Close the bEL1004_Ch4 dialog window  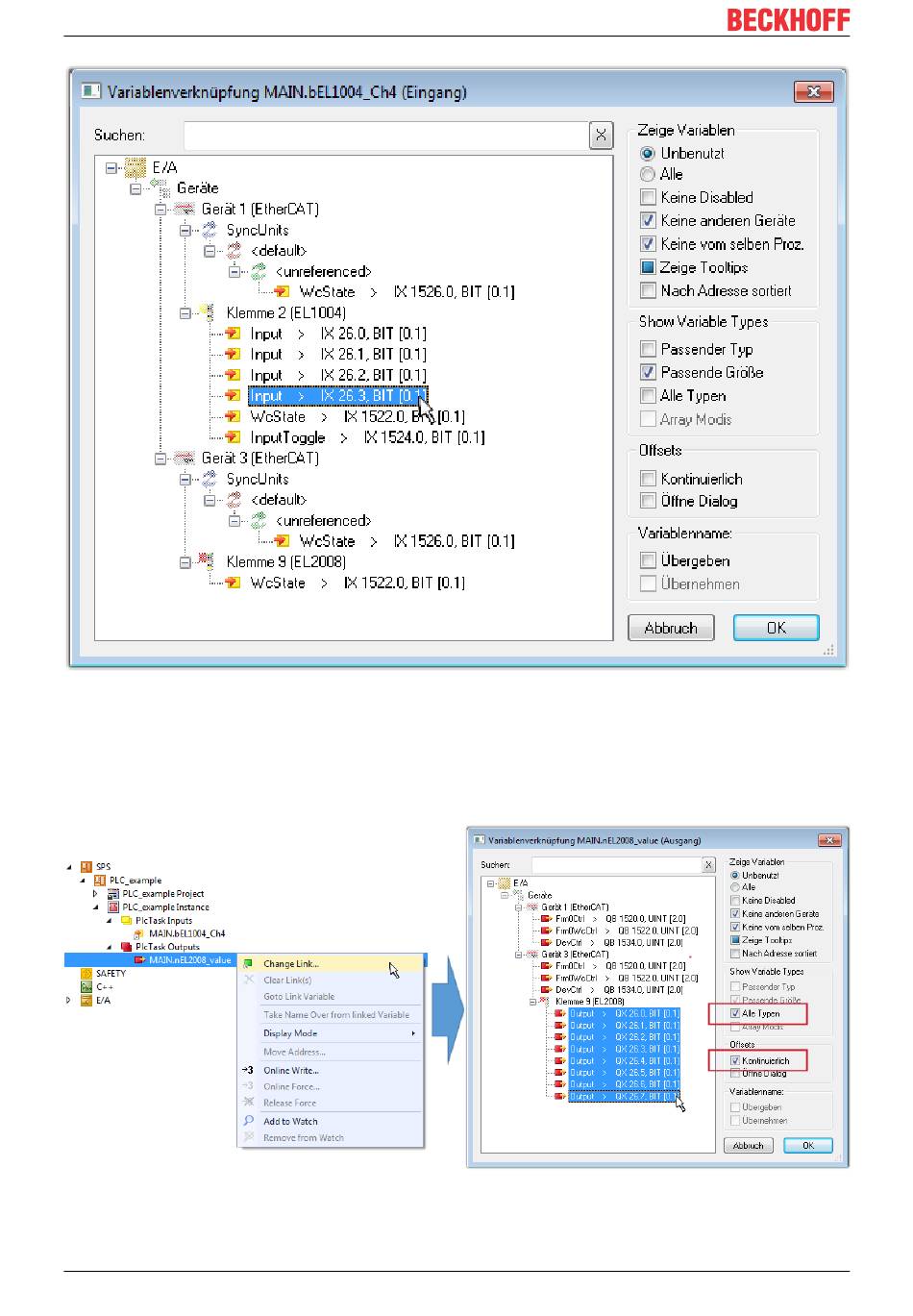813,92
